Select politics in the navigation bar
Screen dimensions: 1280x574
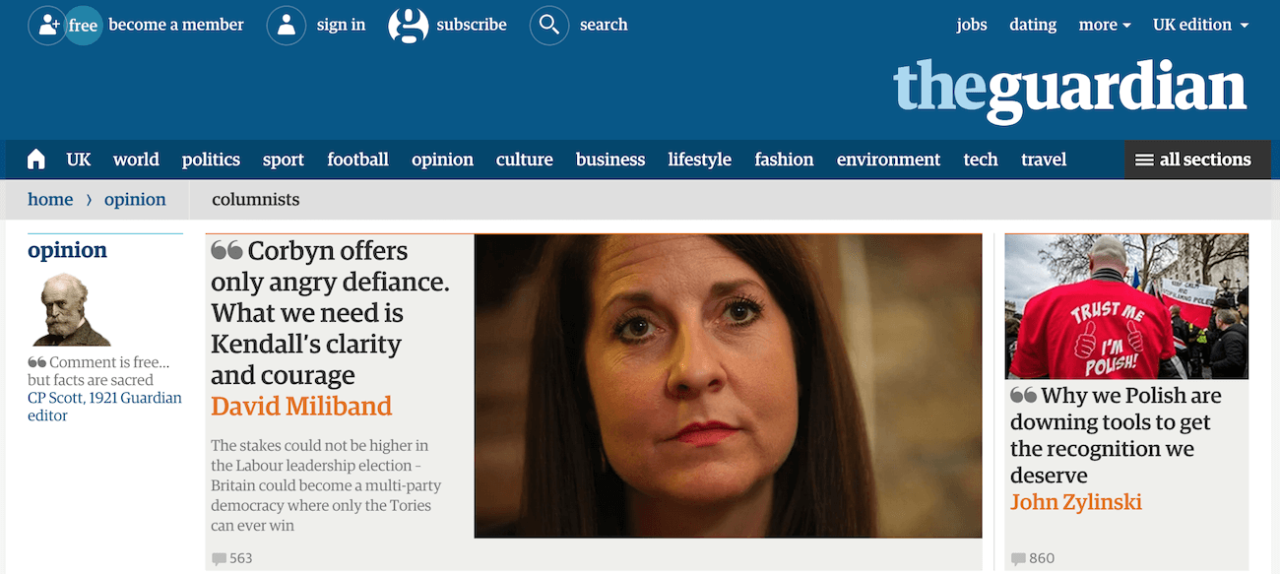click(211, 159)
